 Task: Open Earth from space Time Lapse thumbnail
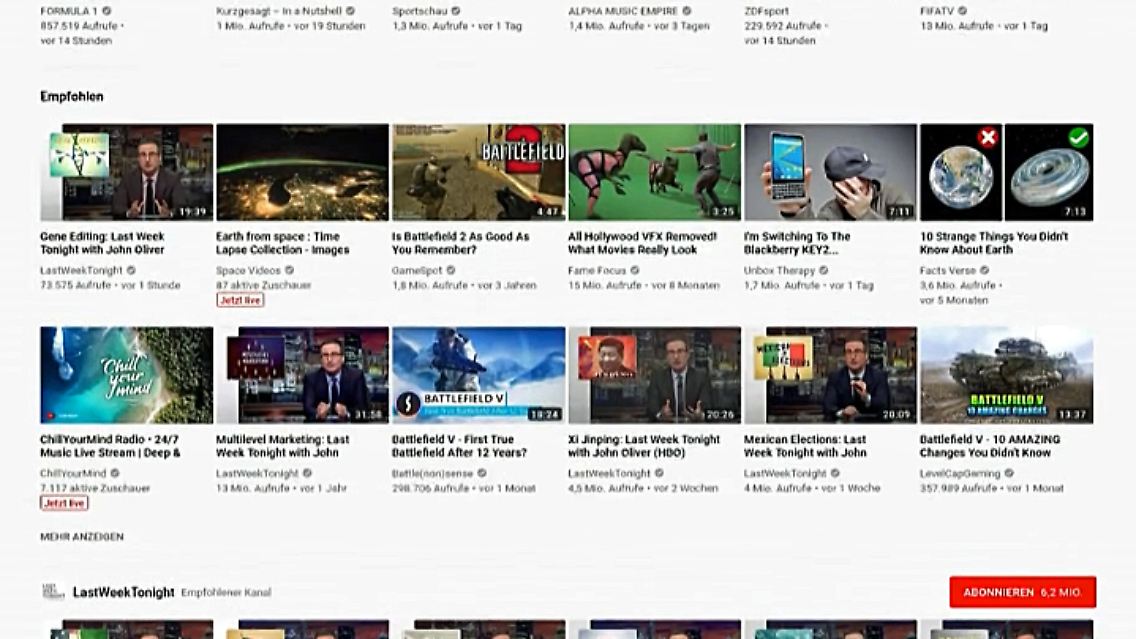click(x=302, y=172)
